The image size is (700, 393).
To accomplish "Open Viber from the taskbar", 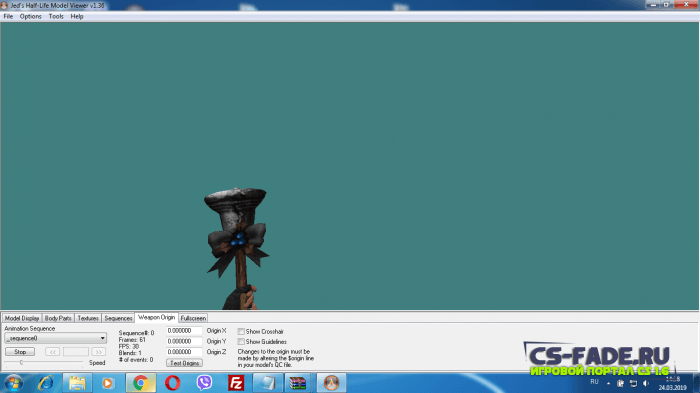I will pos(204,383).
